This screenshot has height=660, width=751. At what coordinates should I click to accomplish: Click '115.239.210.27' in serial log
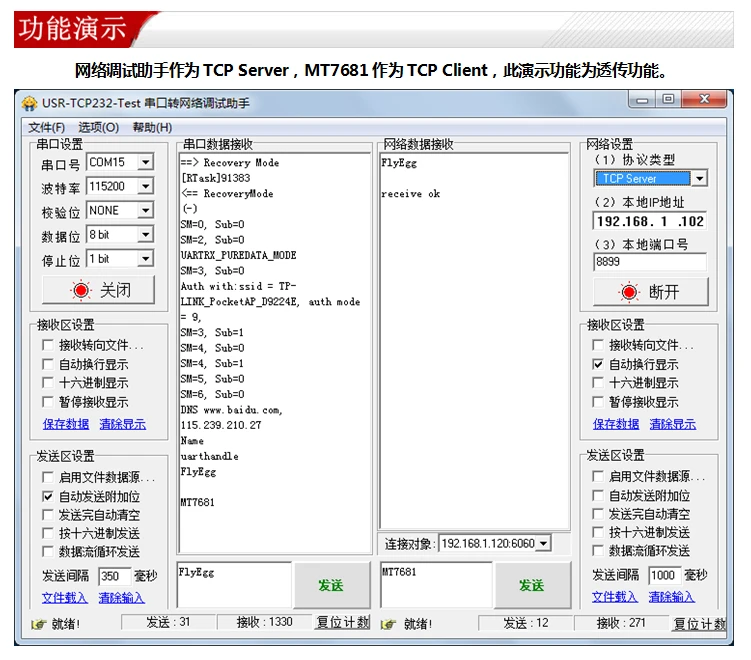[x=221, y=425]
